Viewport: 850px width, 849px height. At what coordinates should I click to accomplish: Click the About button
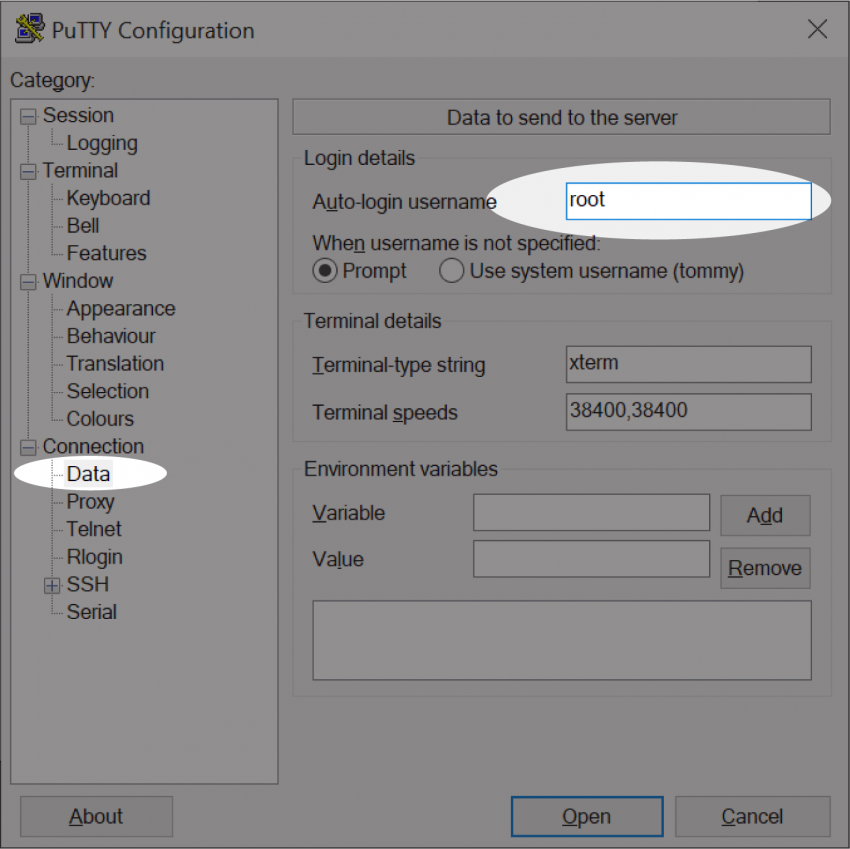(96, 816)
